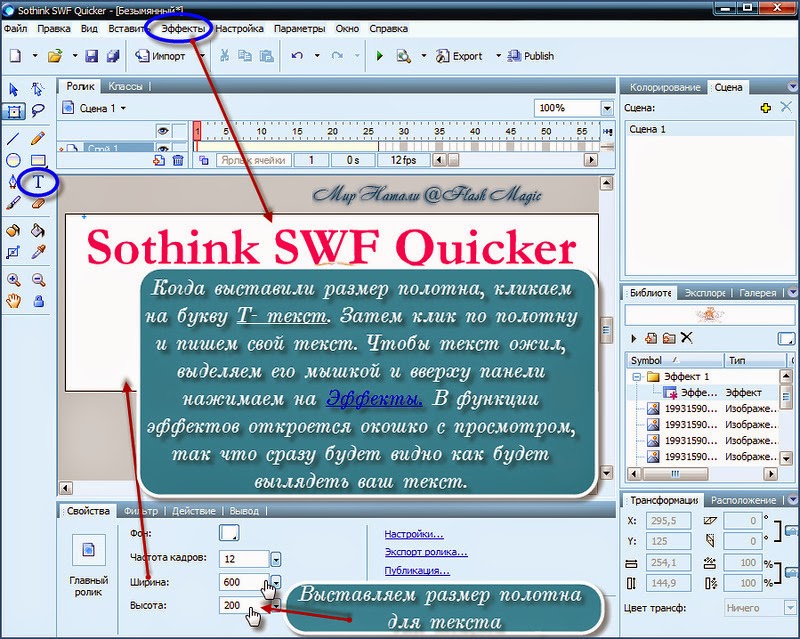Collapse the Эффект 1 folder
Screen dimensions: 800x639
pyautogui.click(x=636, y=377)
